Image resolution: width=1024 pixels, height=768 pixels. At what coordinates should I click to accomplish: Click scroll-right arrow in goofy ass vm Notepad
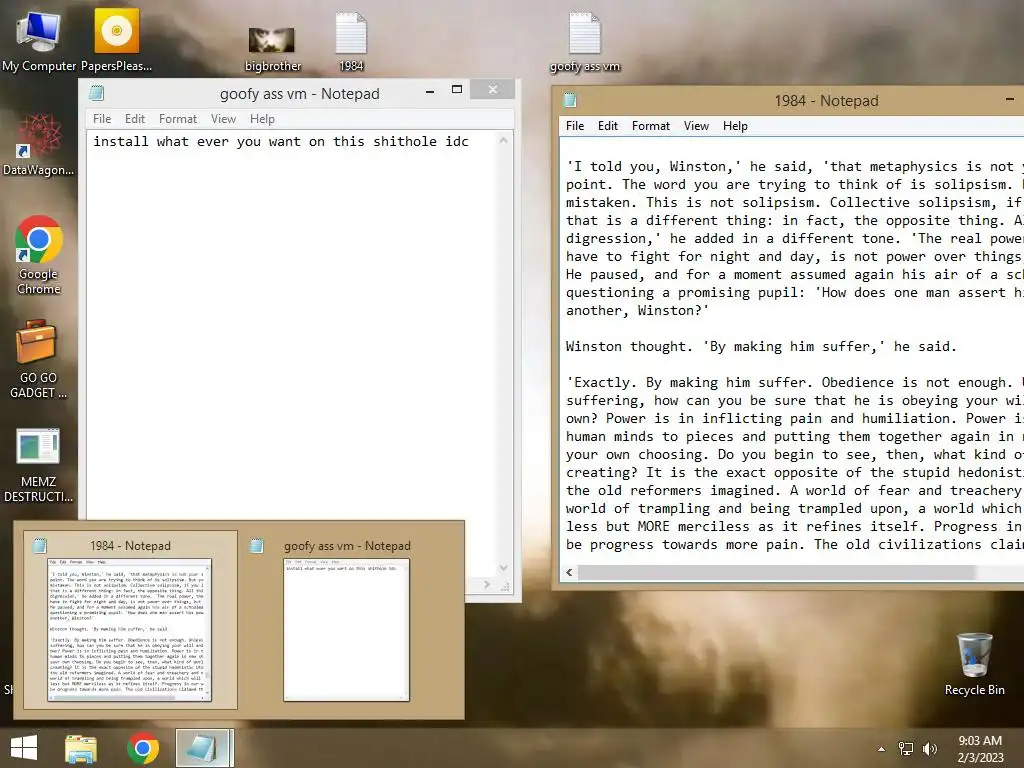(487, 585)
